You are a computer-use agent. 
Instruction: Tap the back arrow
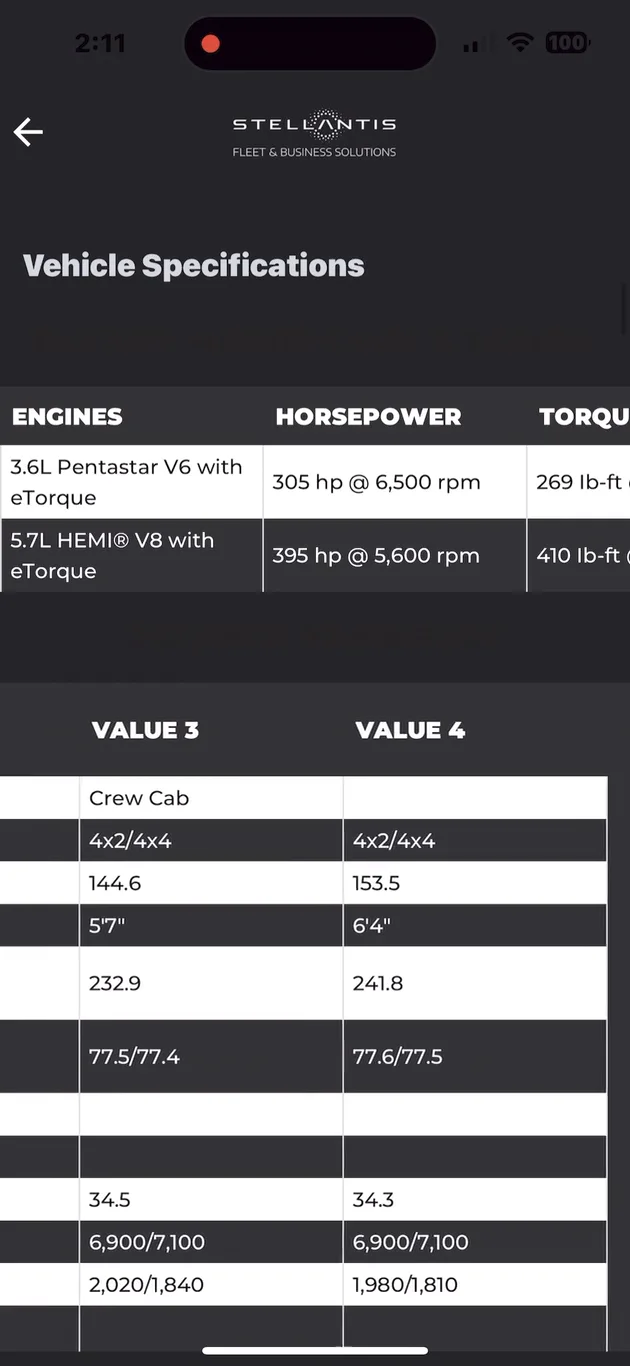pos(28,131)
